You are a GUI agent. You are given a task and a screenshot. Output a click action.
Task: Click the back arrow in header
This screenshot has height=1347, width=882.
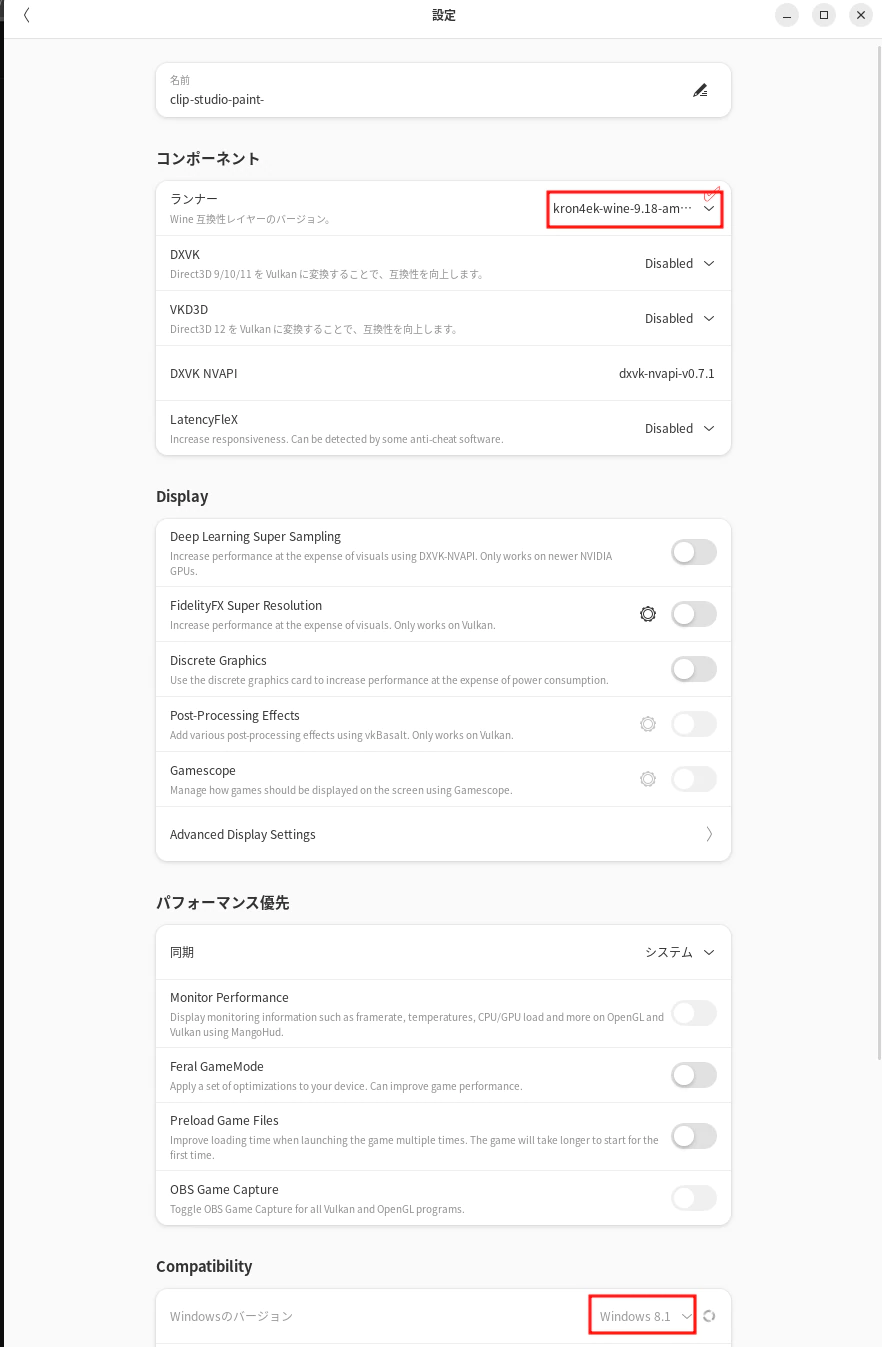point(27,15)
